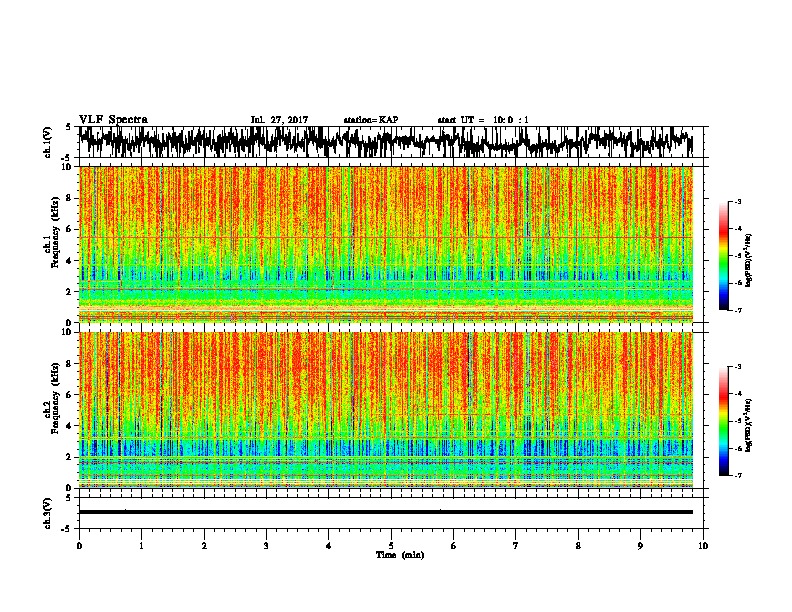This screenshot has height=612, width=792.
Task: Click the "ch.3(V)" axis label
Action: 48,513
